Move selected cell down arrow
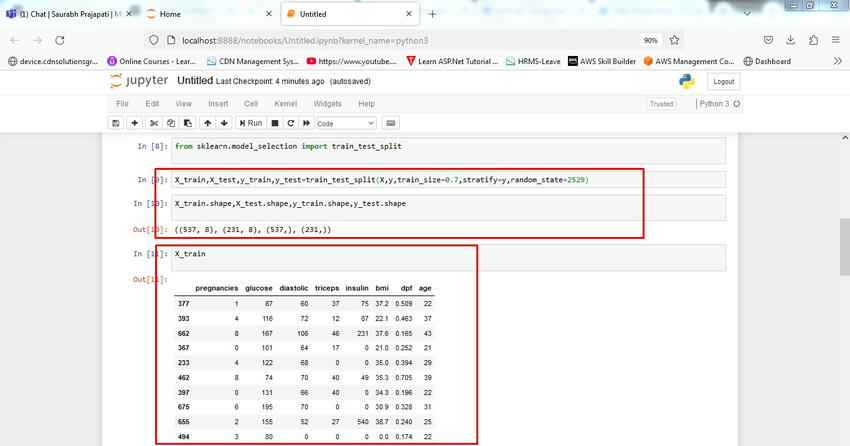The height and width of the screenshot is (446, 850). (224, 123)
